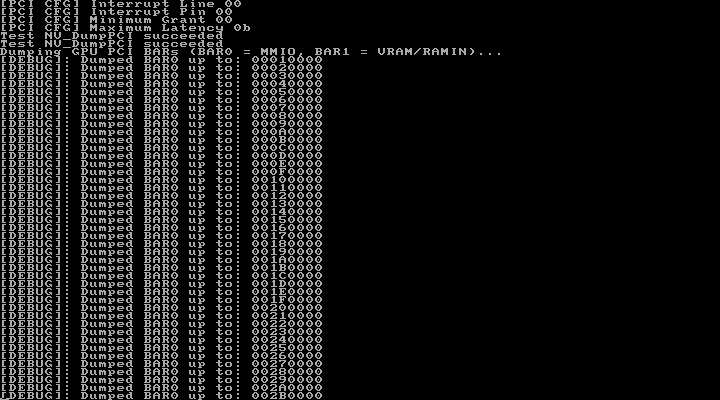
Task: Select the address value 000F0000
Action: coord(287,172)
